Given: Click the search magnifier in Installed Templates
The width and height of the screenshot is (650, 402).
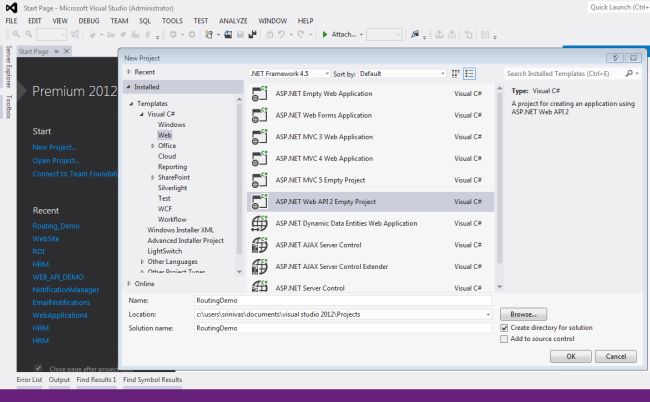Looking at the screenshot, I should click(629, 73).
